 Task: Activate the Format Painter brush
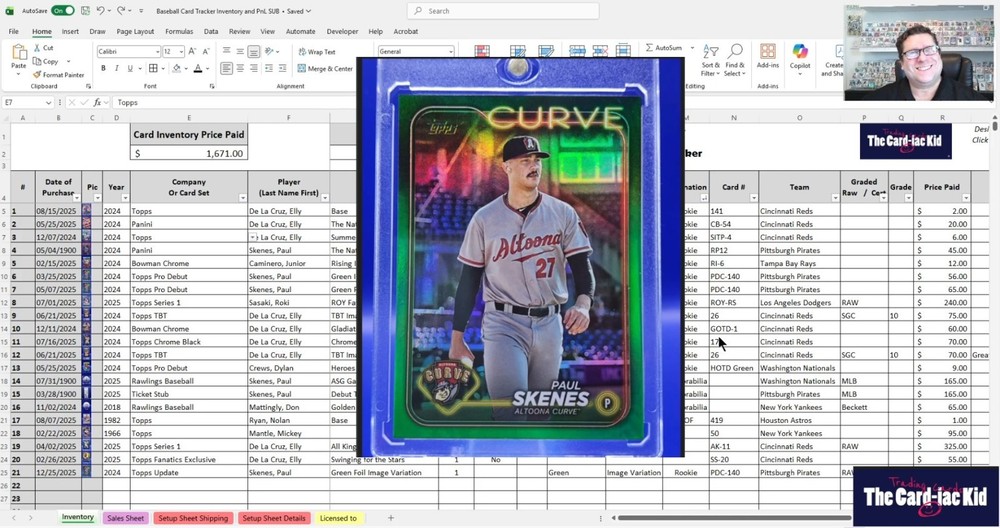(58, 75)
